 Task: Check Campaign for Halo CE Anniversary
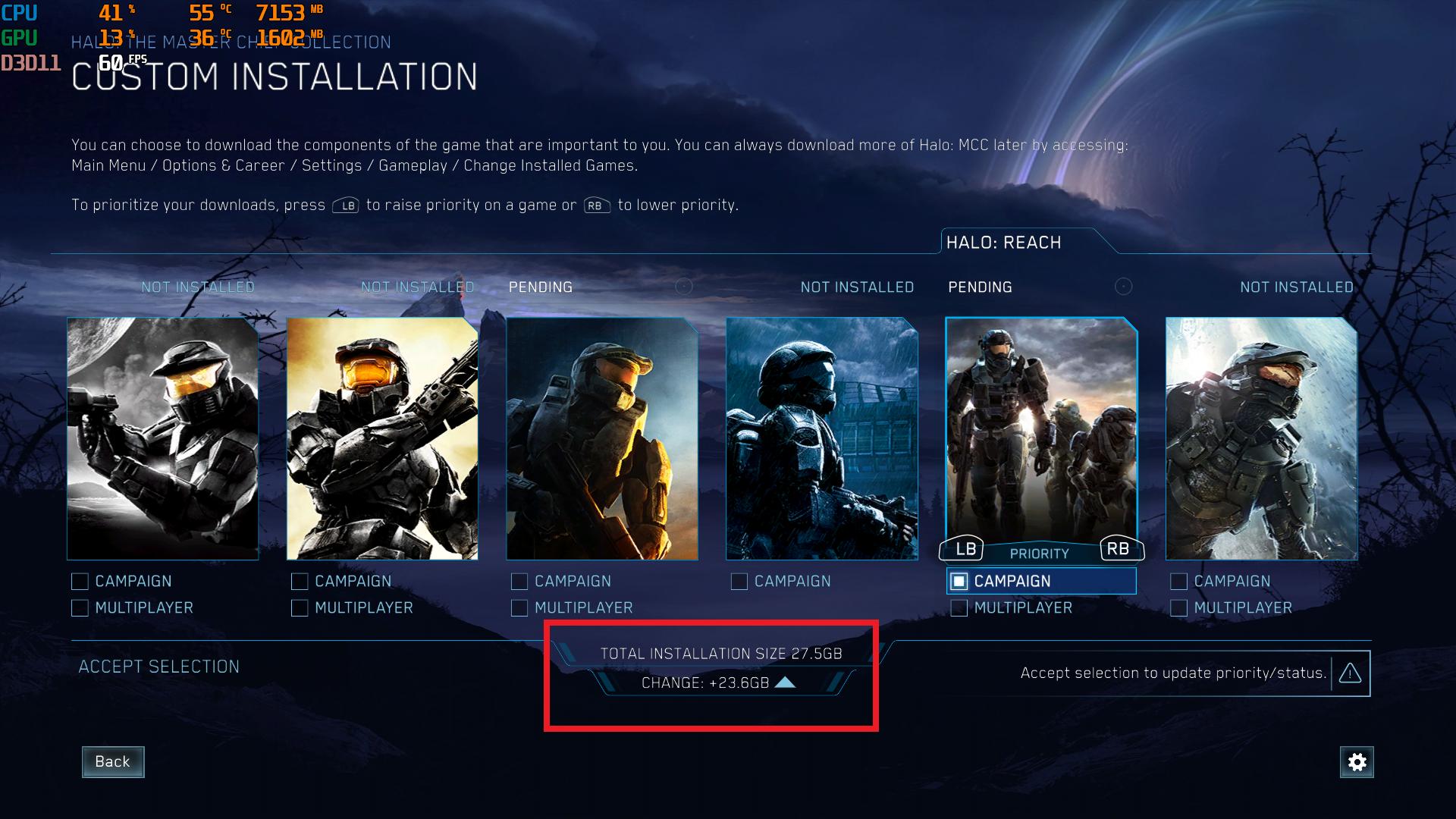tap(80, 582)
